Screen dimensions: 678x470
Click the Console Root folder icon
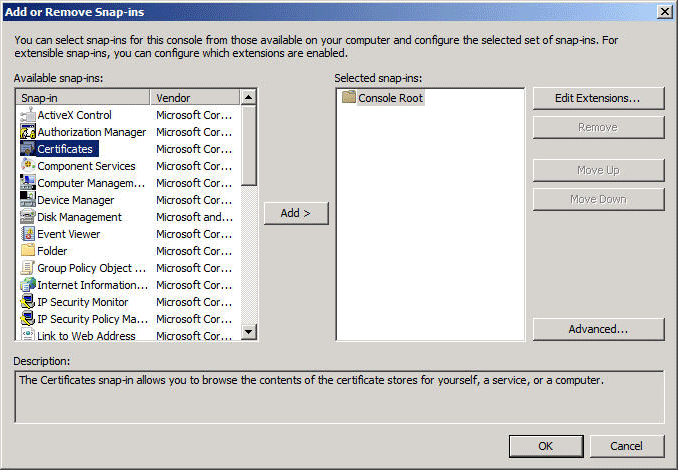coord(349,97)
